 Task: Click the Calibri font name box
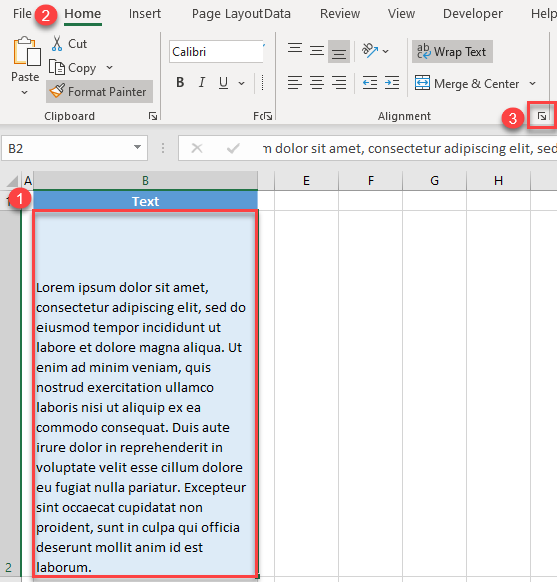pyautogui.click(x=216, y=52)
